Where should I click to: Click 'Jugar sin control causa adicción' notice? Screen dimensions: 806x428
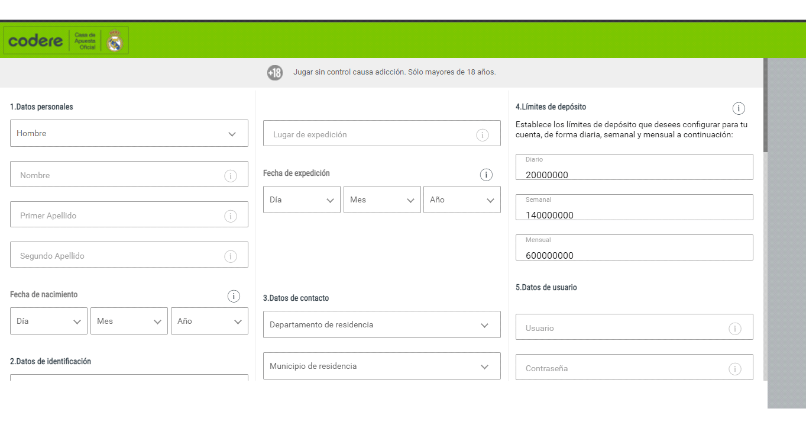pyautogui.click(x=394, y=72)
